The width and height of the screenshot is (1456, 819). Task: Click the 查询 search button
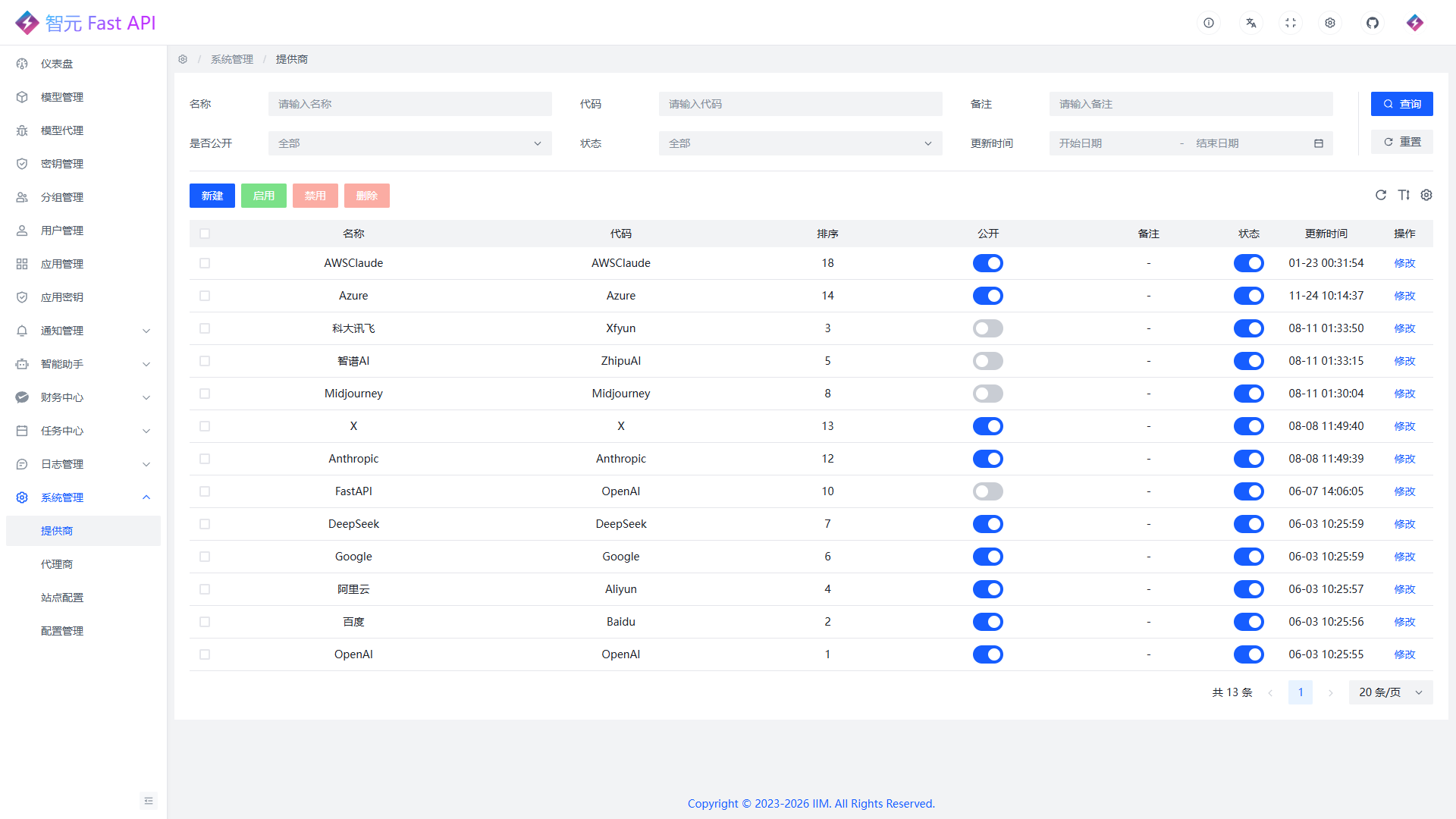(x=1401, y=104)
